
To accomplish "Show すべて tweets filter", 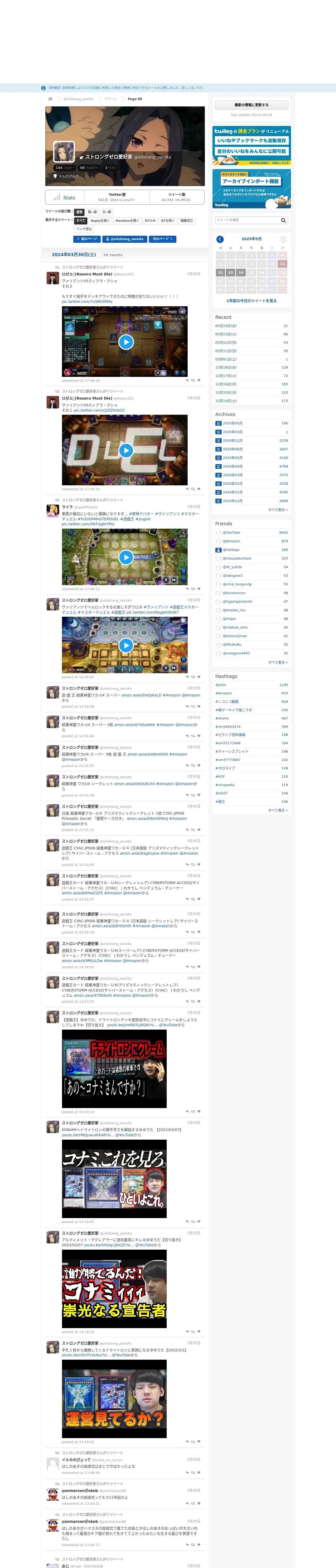I will pos(81,220).
